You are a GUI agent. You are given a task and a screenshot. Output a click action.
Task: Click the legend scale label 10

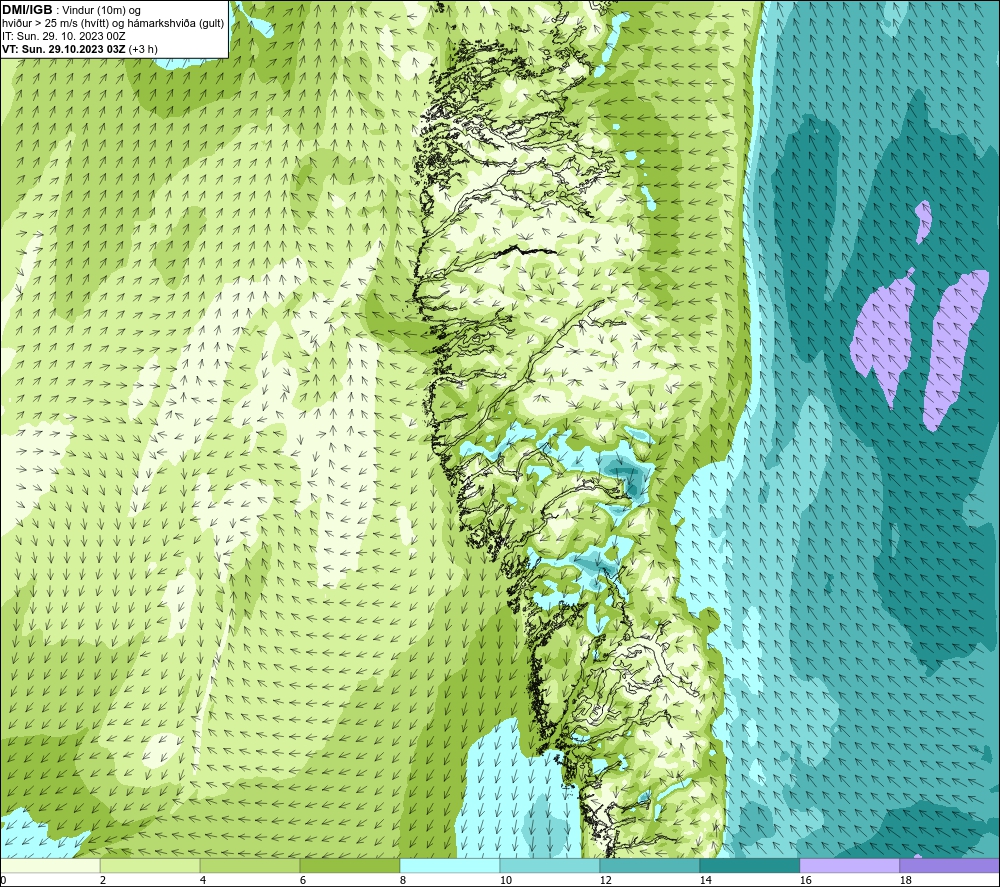pos(505,880)
